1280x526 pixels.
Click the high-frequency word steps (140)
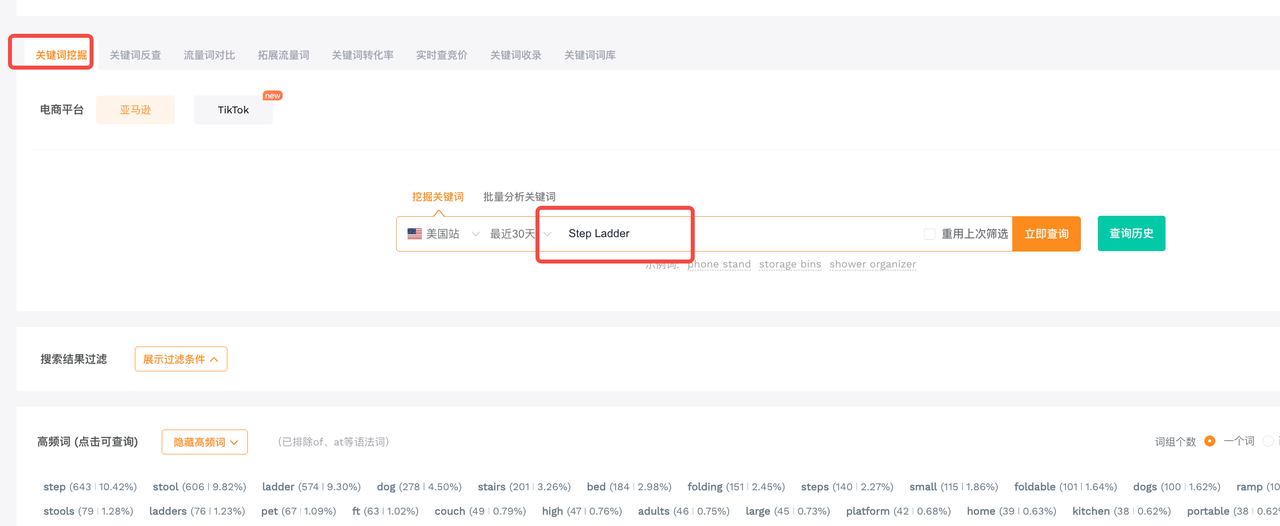pyautogui.click(x=847, y=487)
